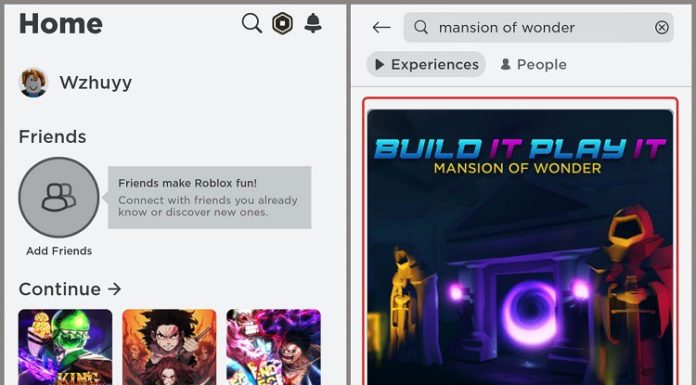Image resolution: width=696 pixels, height=385 pixels.
Task: Click the Friends section heading
Action: tap(52, 136)
